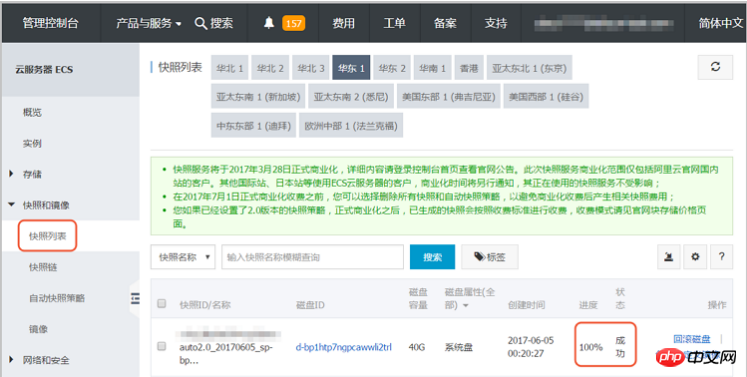Open the 产品与服务 dropdown menu
This screenshot has height=377, width=747.
tap(149, 23)
